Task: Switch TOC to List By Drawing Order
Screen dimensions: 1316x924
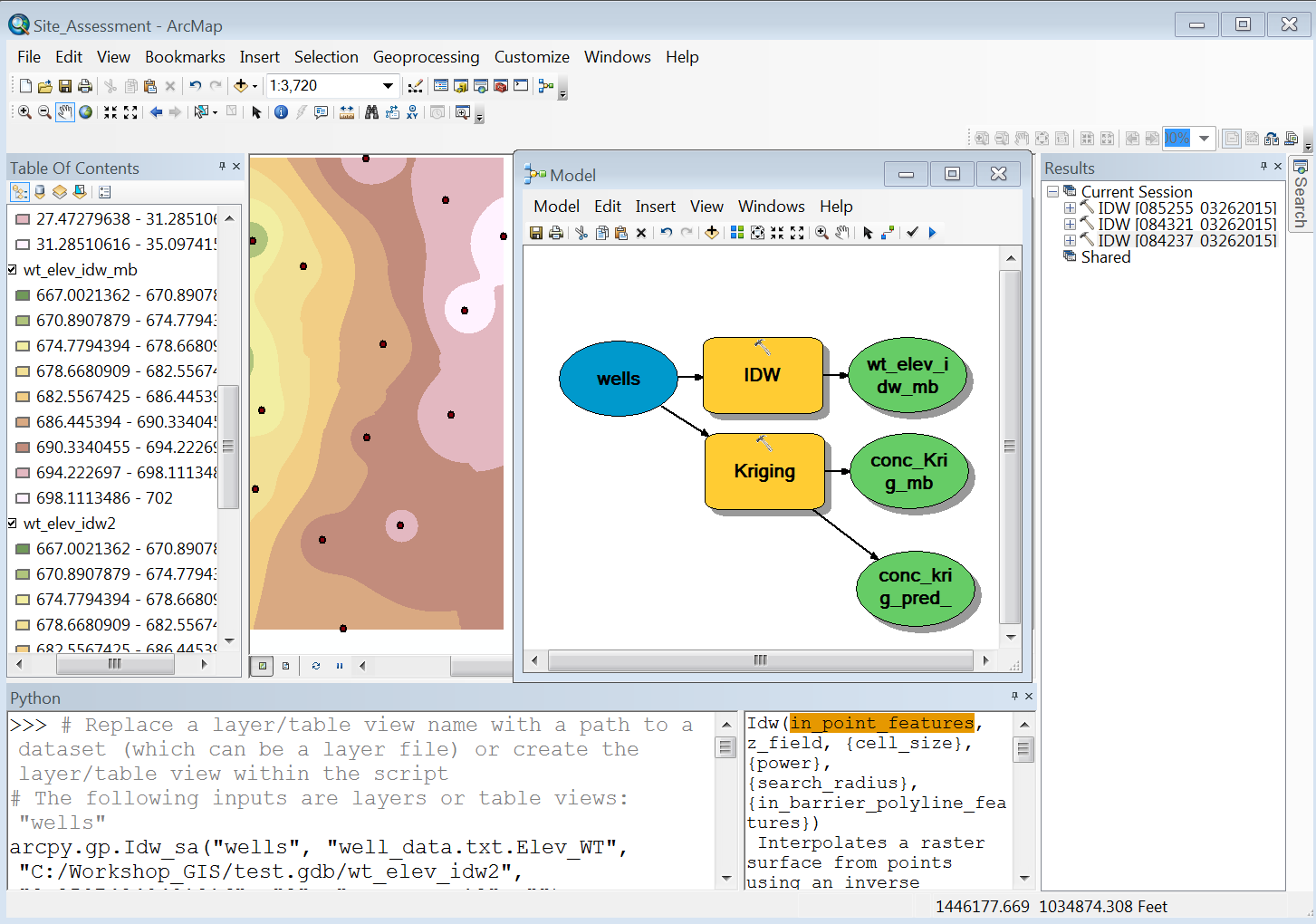Action: 20,192
